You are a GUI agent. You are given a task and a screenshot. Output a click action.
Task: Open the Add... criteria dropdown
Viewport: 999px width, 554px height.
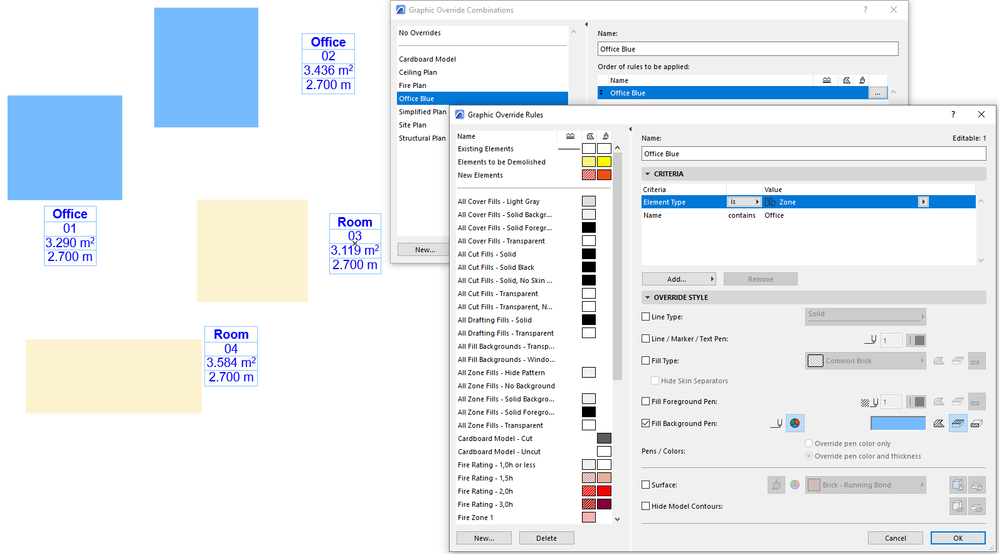point(679,279)
